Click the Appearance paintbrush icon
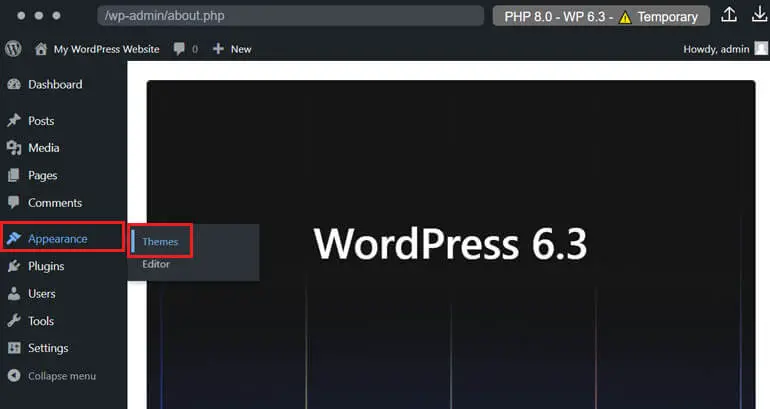Image resolution: width=770 pixels, height=409 pixels. coord(14,238)
